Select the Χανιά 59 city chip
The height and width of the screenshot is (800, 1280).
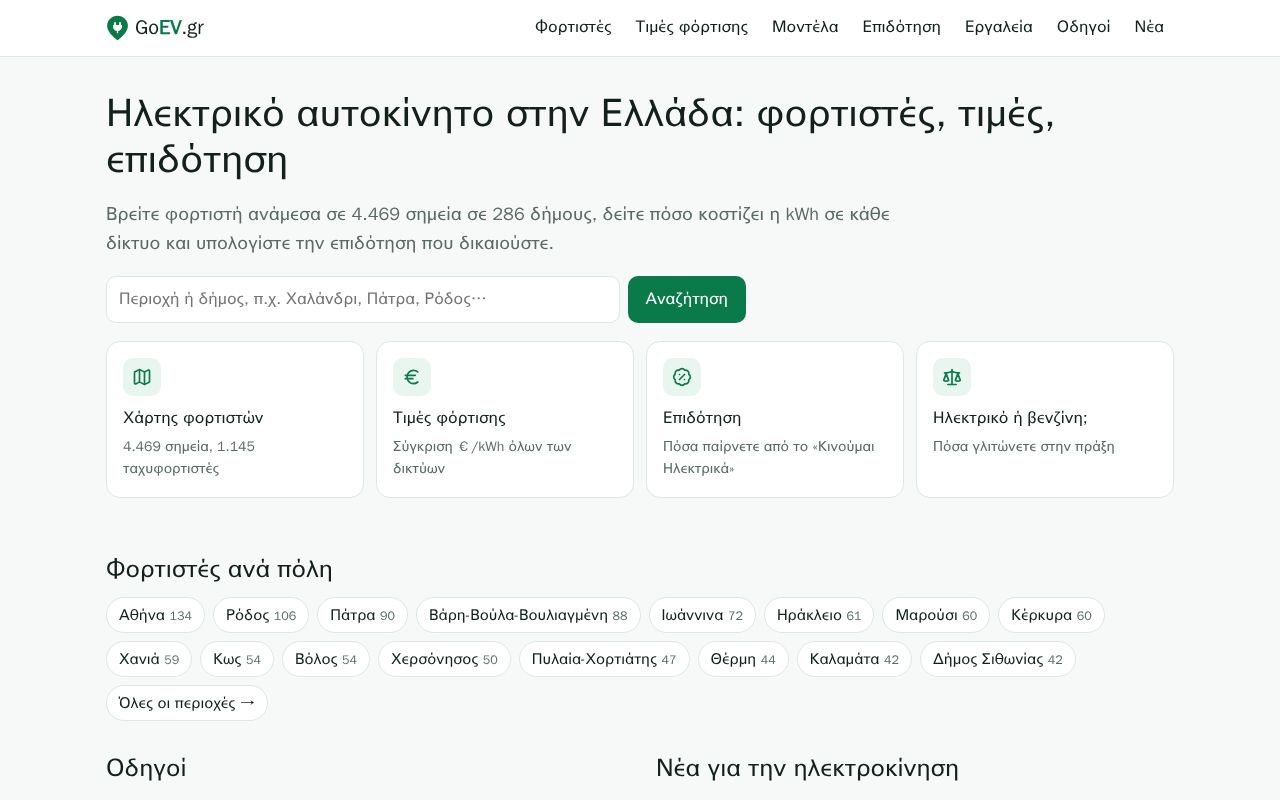(149, 659)
